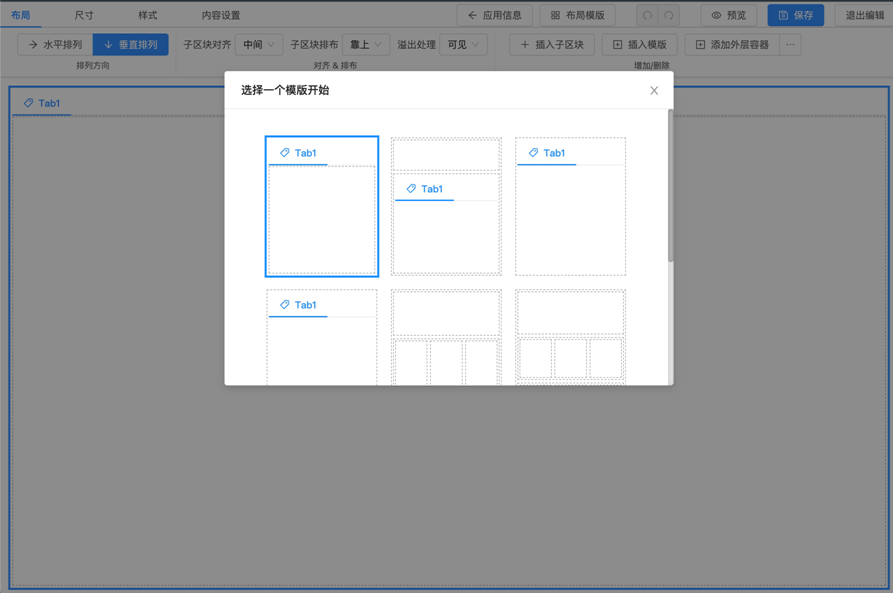Open the 内容设置 tab
This screenshot has height=593, width=893.
(220, 15)
